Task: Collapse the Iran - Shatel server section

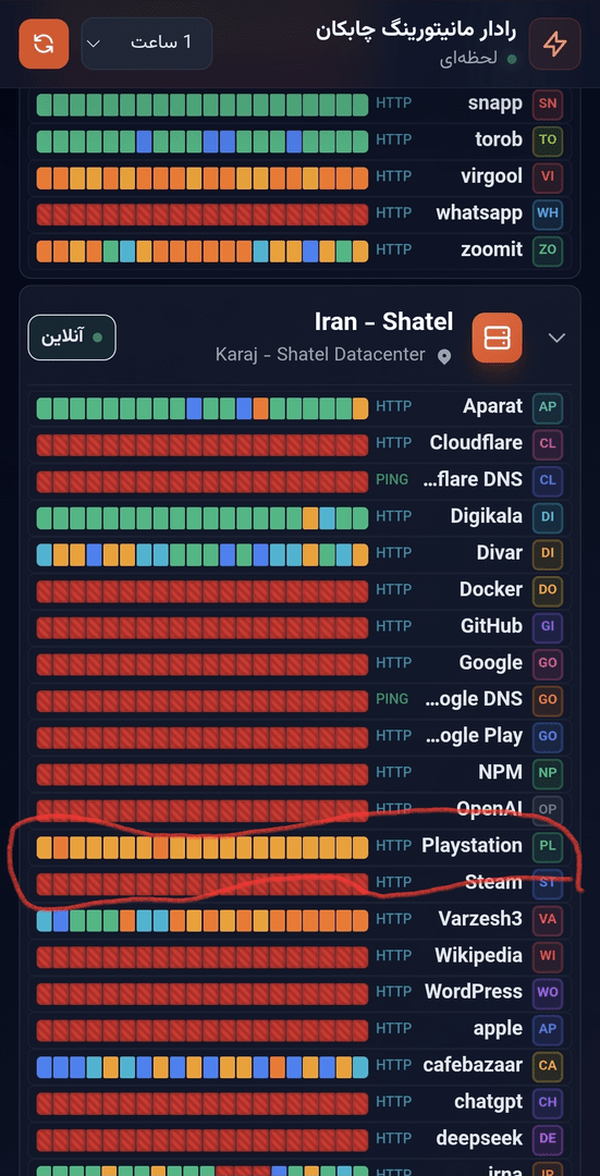Action: (x=556, y=338)
